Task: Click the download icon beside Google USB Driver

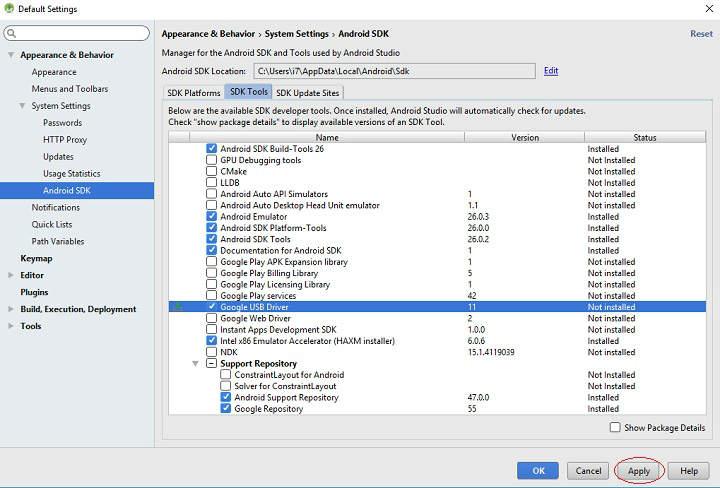Action: (178, 307)
